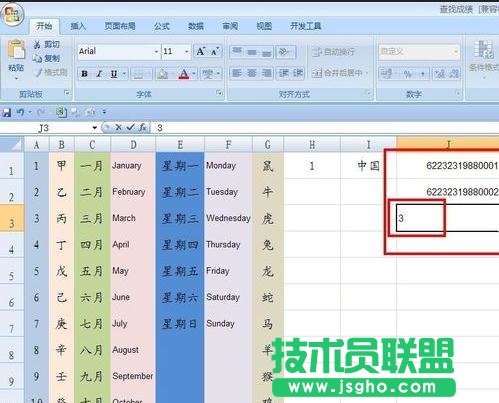Cancel the formula bar entry
The width and height of the screenshot is (499, 403).
118,127
